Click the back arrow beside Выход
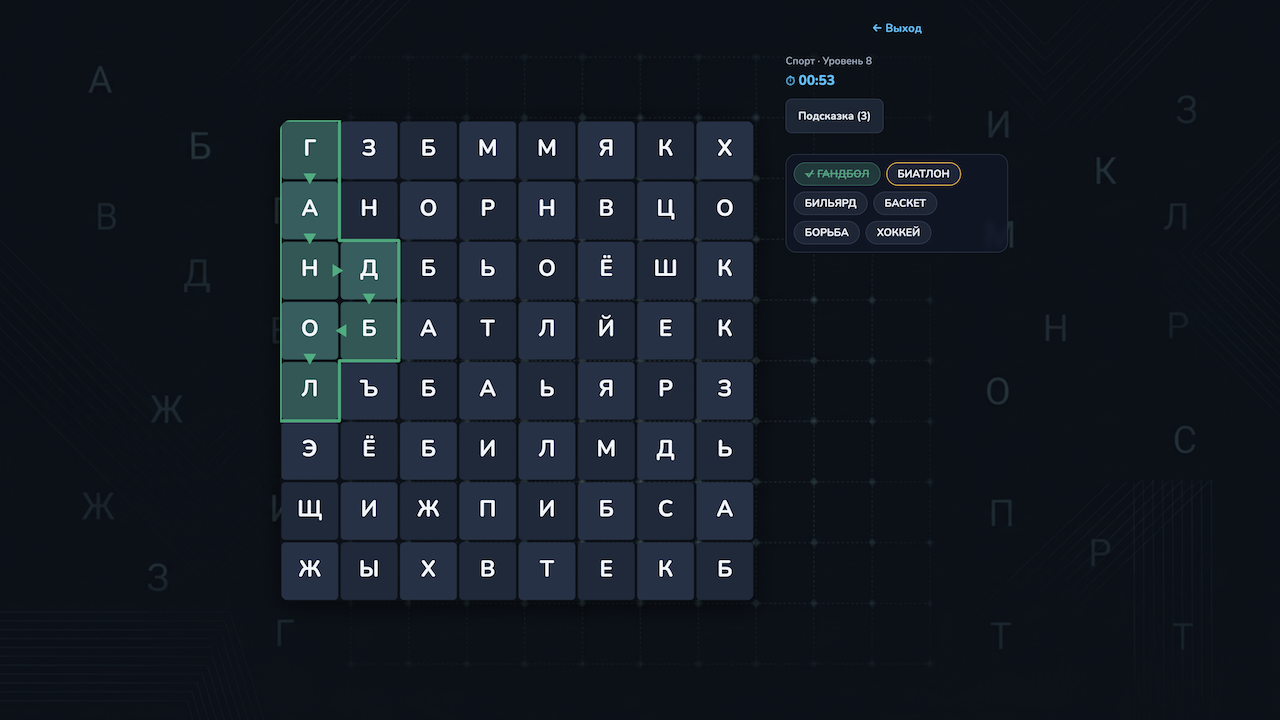1280x720 pixels. 875,28
